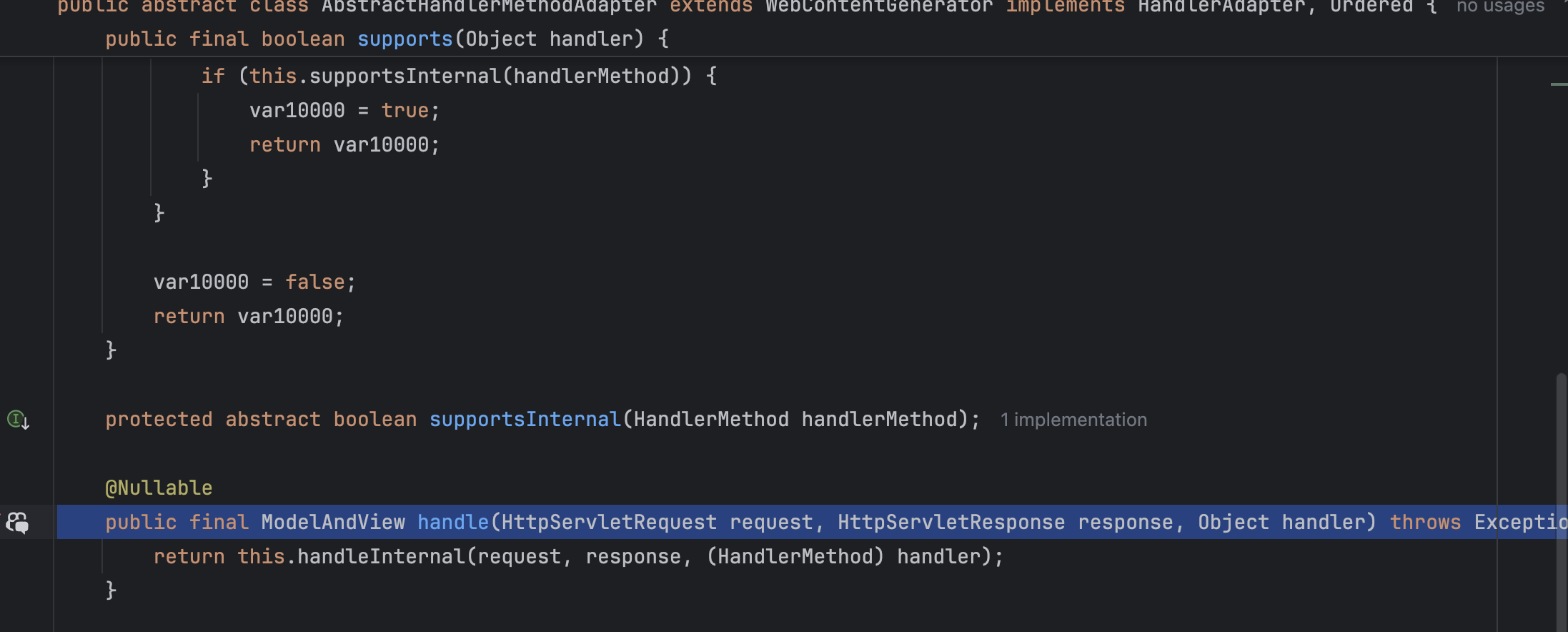Select the @Nullable annotation

159,488
